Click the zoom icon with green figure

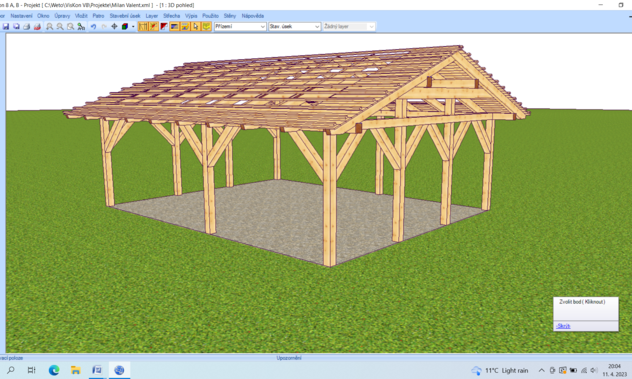(81, 27)
